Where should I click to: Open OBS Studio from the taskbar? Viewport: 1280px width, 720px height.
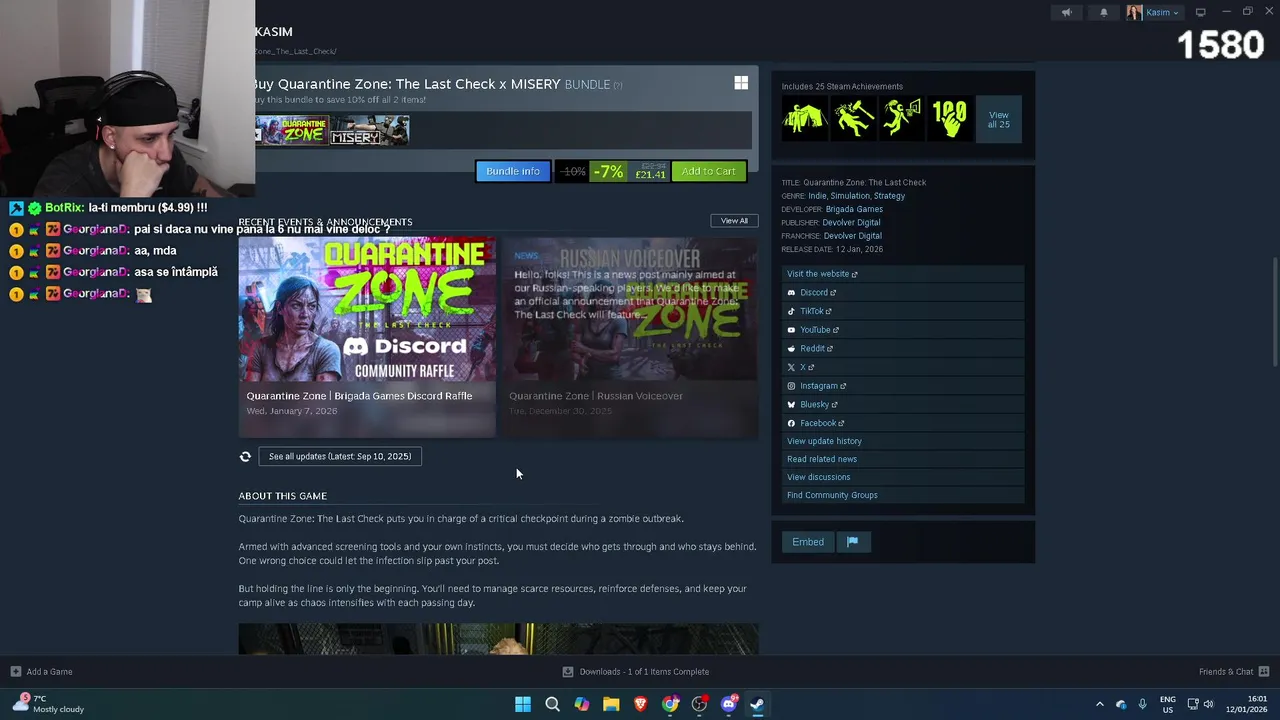(x=700, y=704)
